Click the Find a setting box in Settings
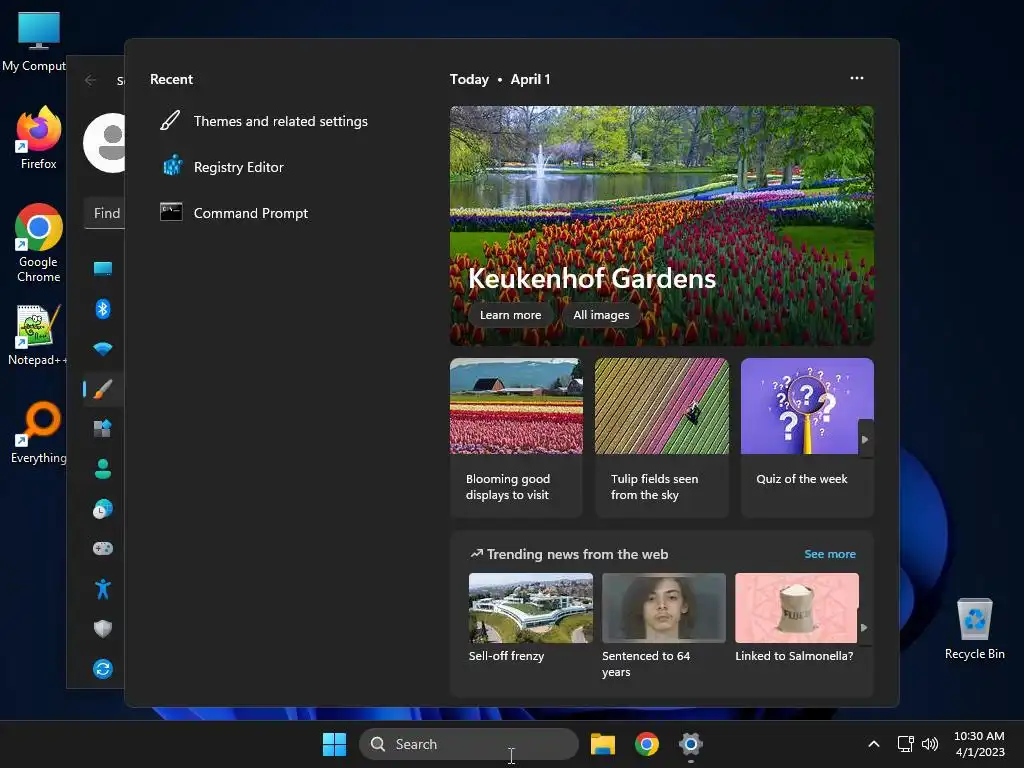The image size is (1024, 768). (104, 213)
